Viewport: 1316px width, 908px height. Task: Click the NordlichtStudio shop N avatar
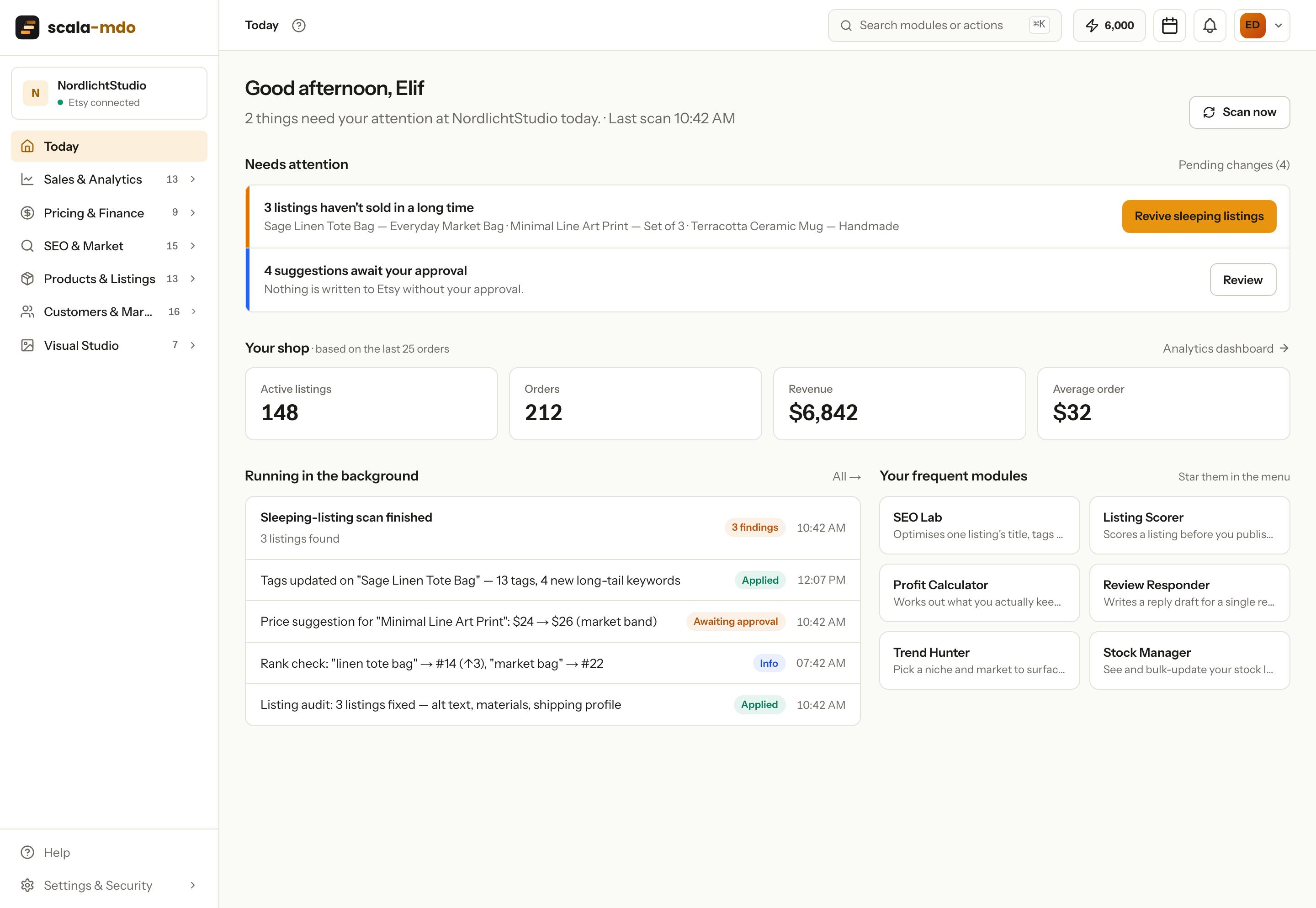tap(35, 93)
